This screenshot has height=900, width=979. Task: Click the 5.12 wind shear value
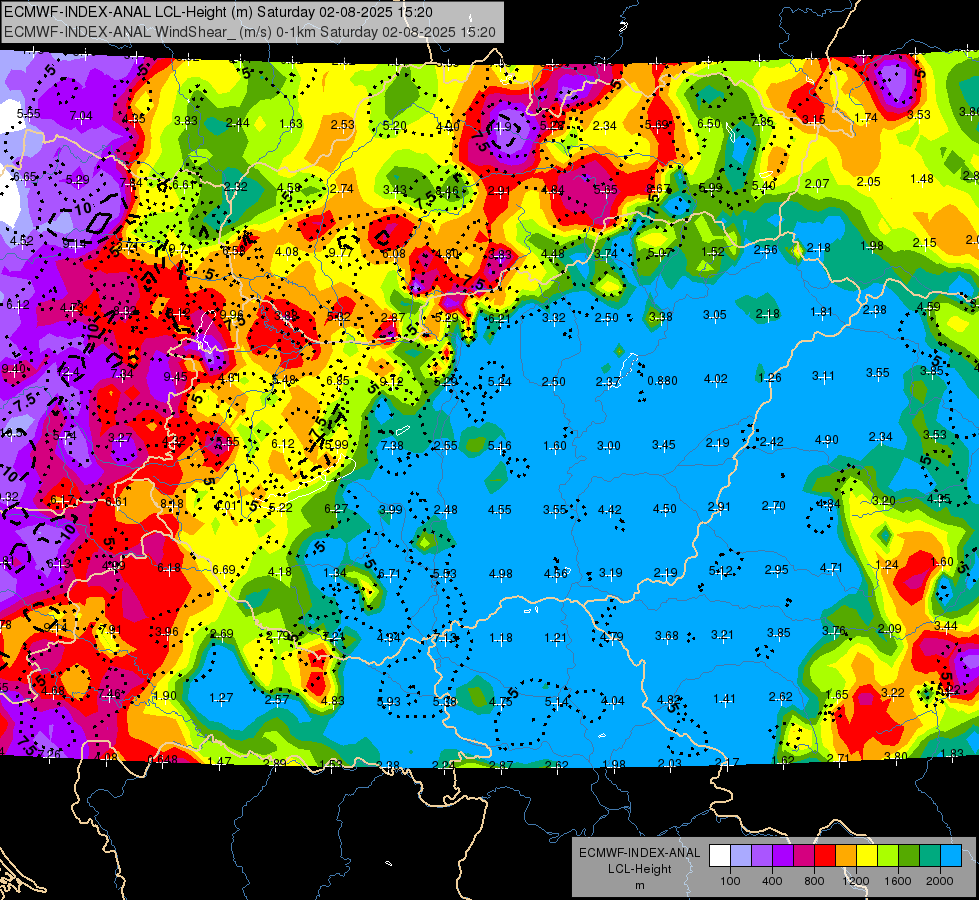click(721, 570)
